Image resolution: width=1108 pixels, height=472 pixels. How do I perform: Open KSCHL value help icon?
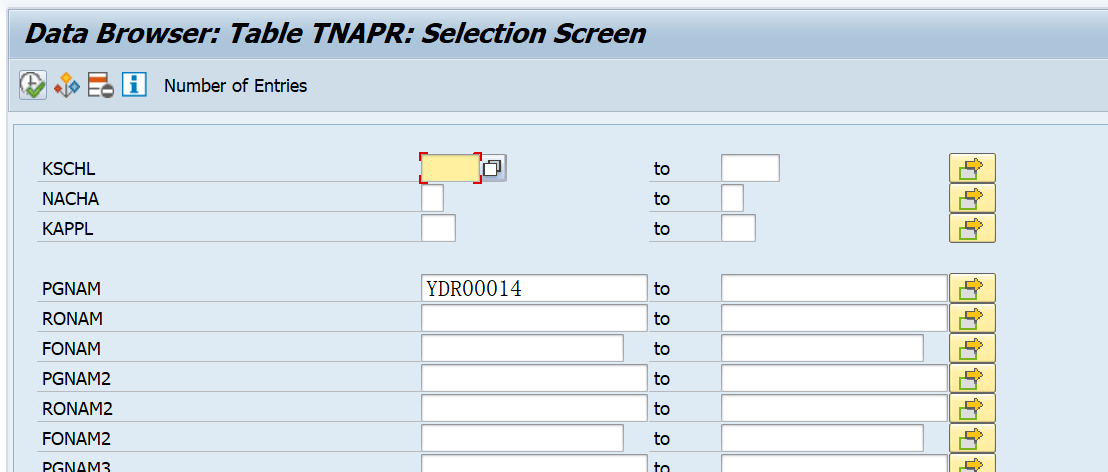coord(494,168)
